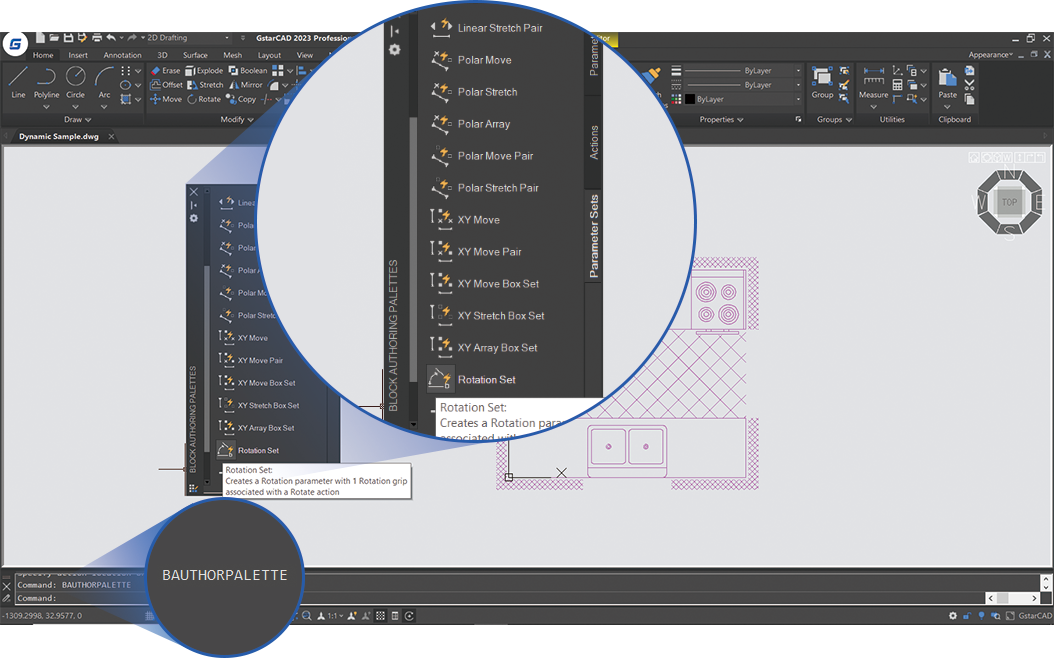The image size is (1054, 658).
Task: Select the Line drawing tool
Action: pyautogui.click(x=18, y=83)
